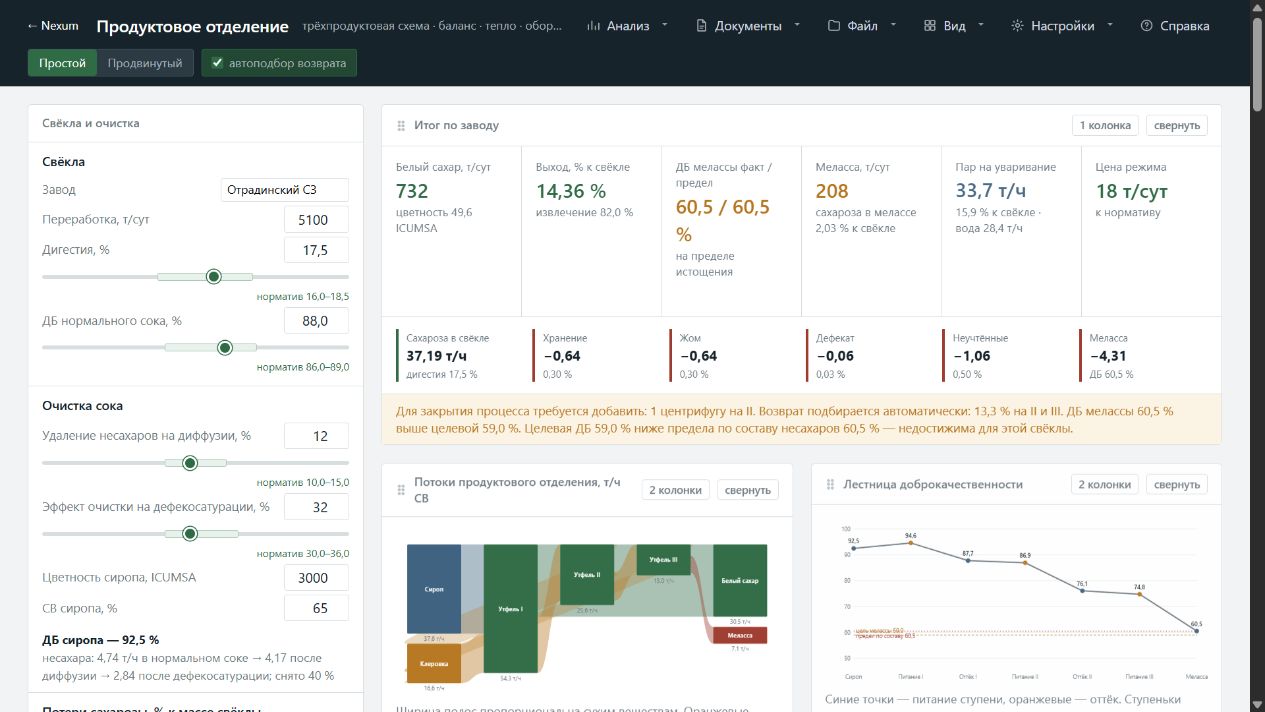Click the Дигестия slider handle
The width and height of the screenshot is (1265, 712).
[213, 276]
